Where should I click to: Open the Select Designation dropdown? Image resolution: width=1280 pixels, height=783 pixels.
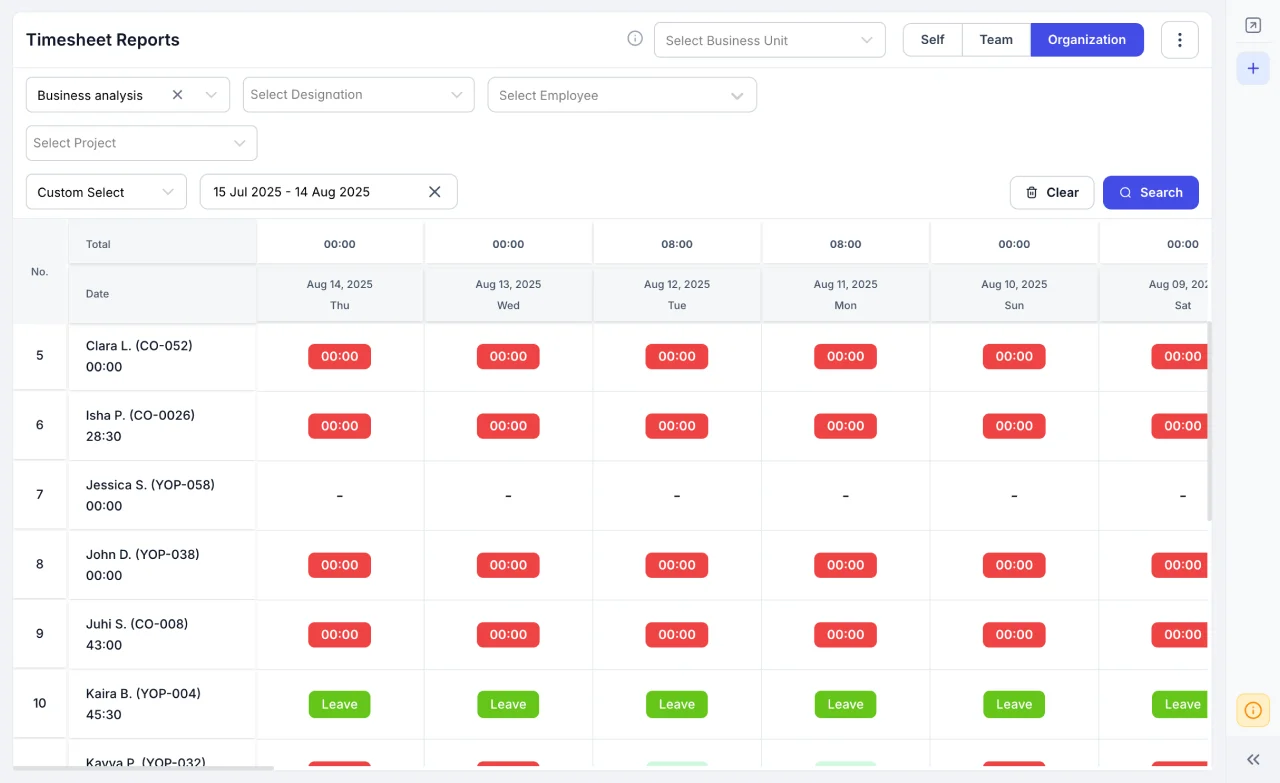pyautogui.click(x=358, y=95)
